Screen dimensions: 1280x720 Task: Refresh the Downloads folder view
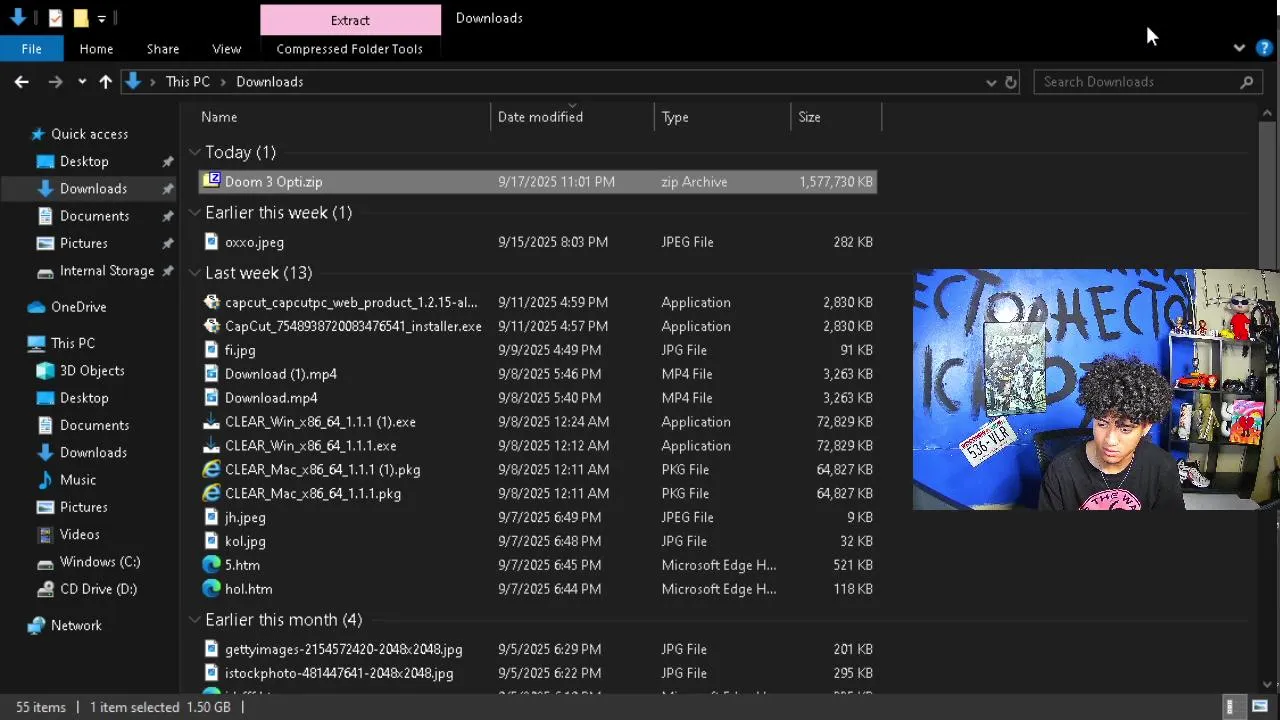tap(1011, 82)
